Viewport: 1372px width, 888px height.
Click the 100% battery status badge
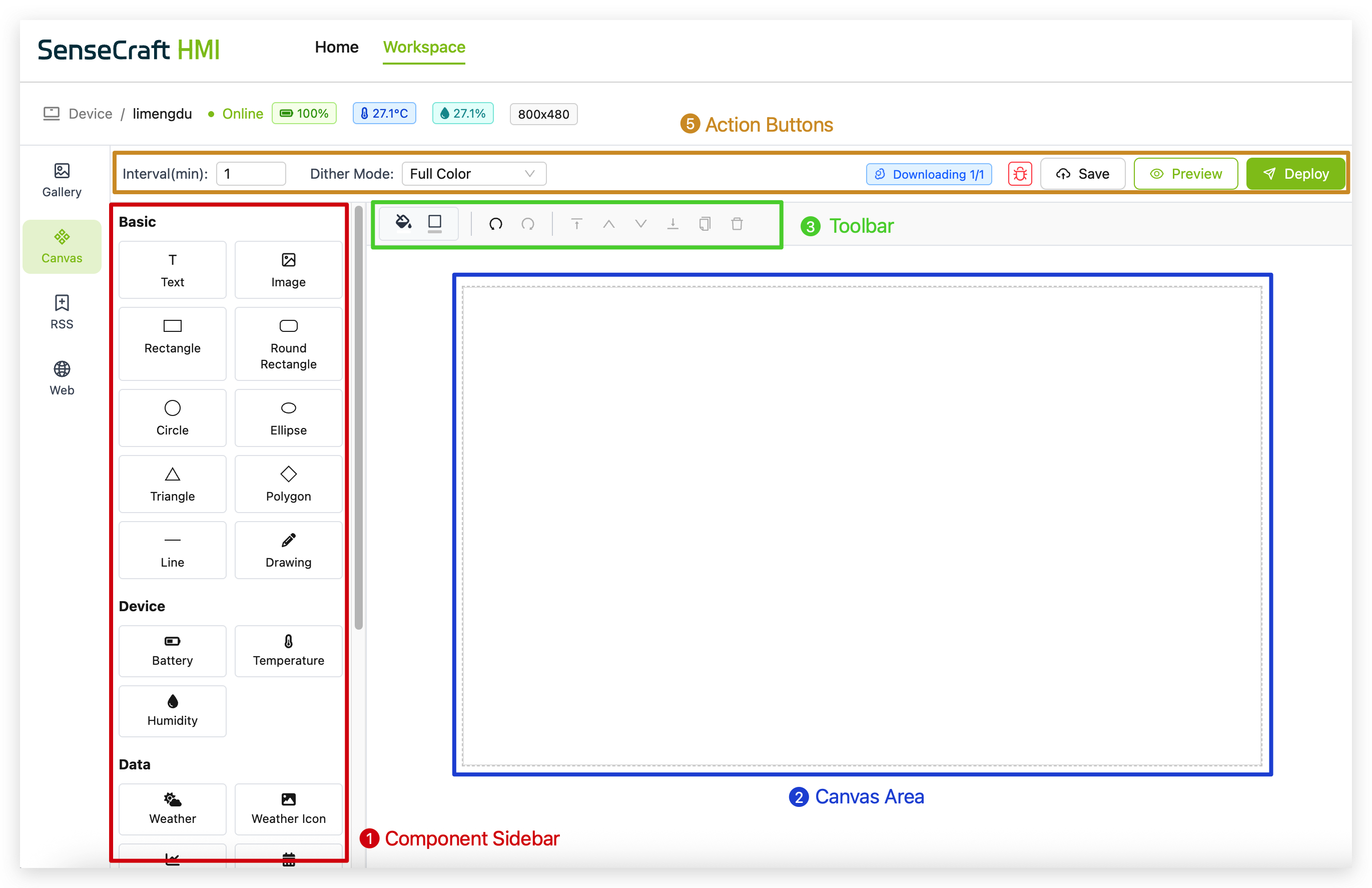point(304,113)
